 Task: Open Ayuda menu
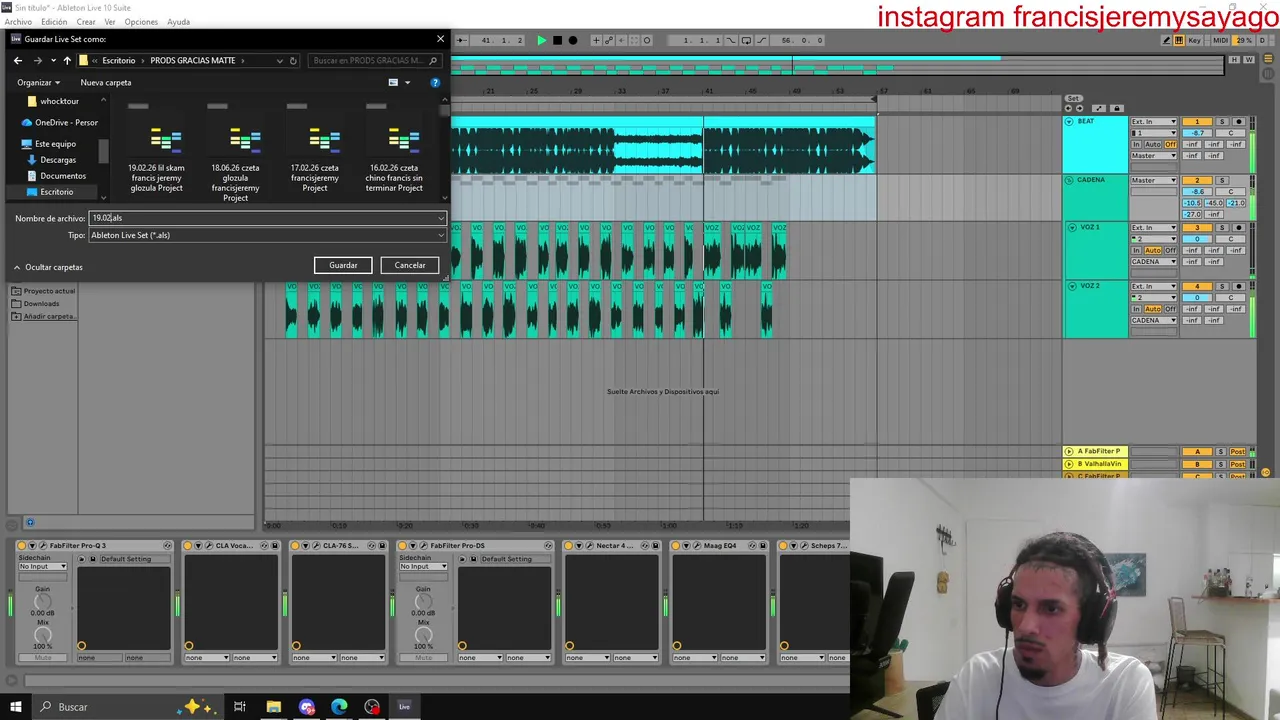(178, 22)
